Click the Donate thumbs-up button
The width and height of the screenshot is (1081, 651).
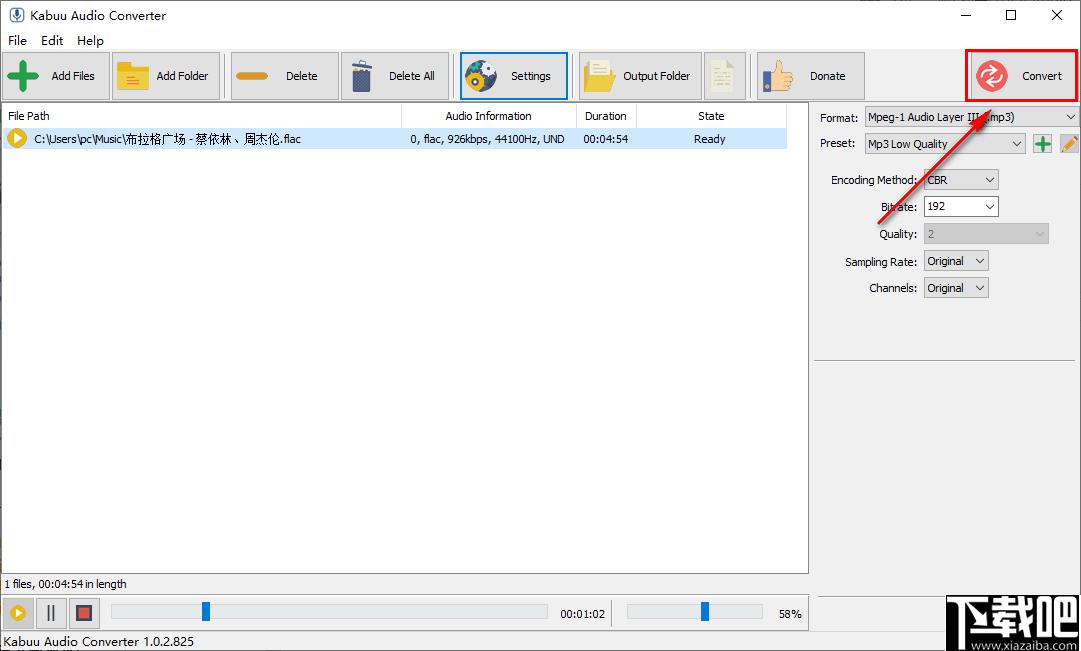811,76
